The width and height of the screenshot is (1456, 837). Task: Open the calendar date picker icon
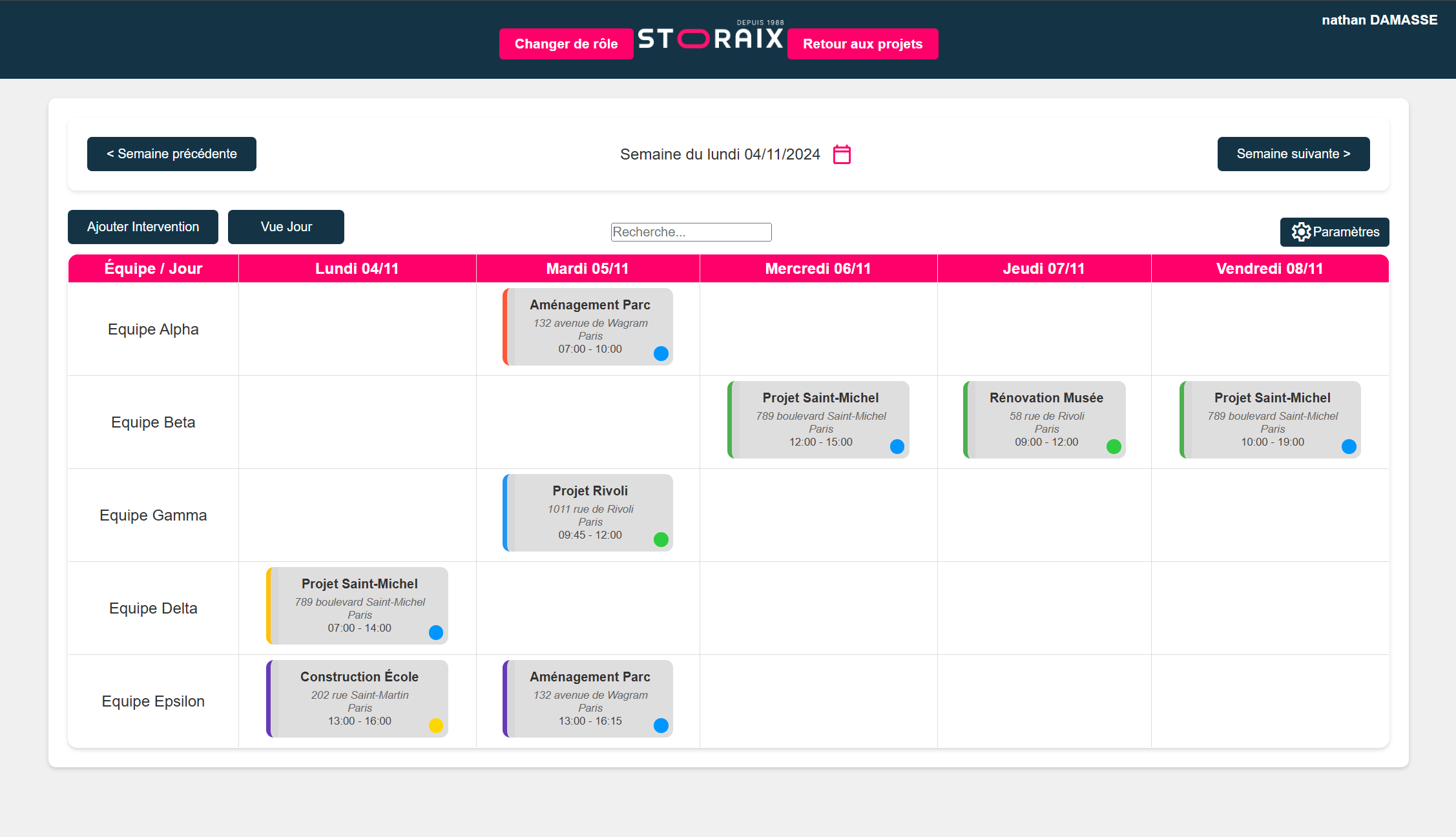pos(842,154)
